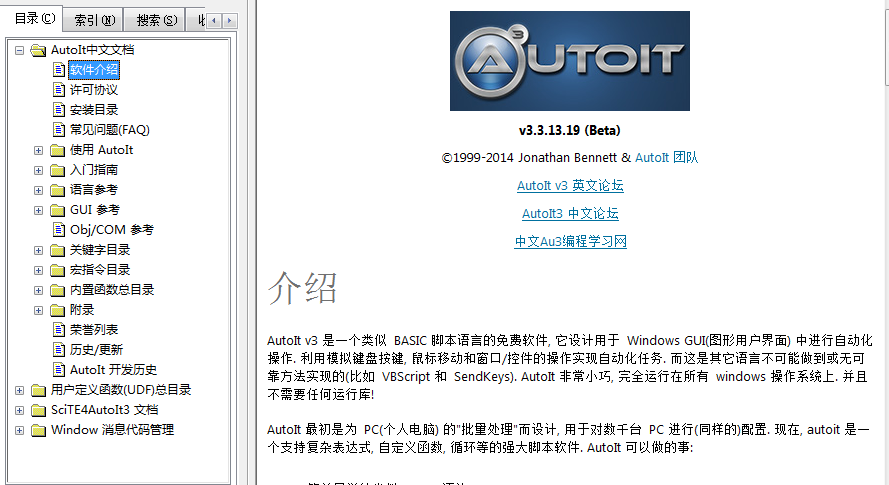Switch to the 索引(N) tab
Image resolution: width=889 pixels, height=485 pixels.
(94, 20)
